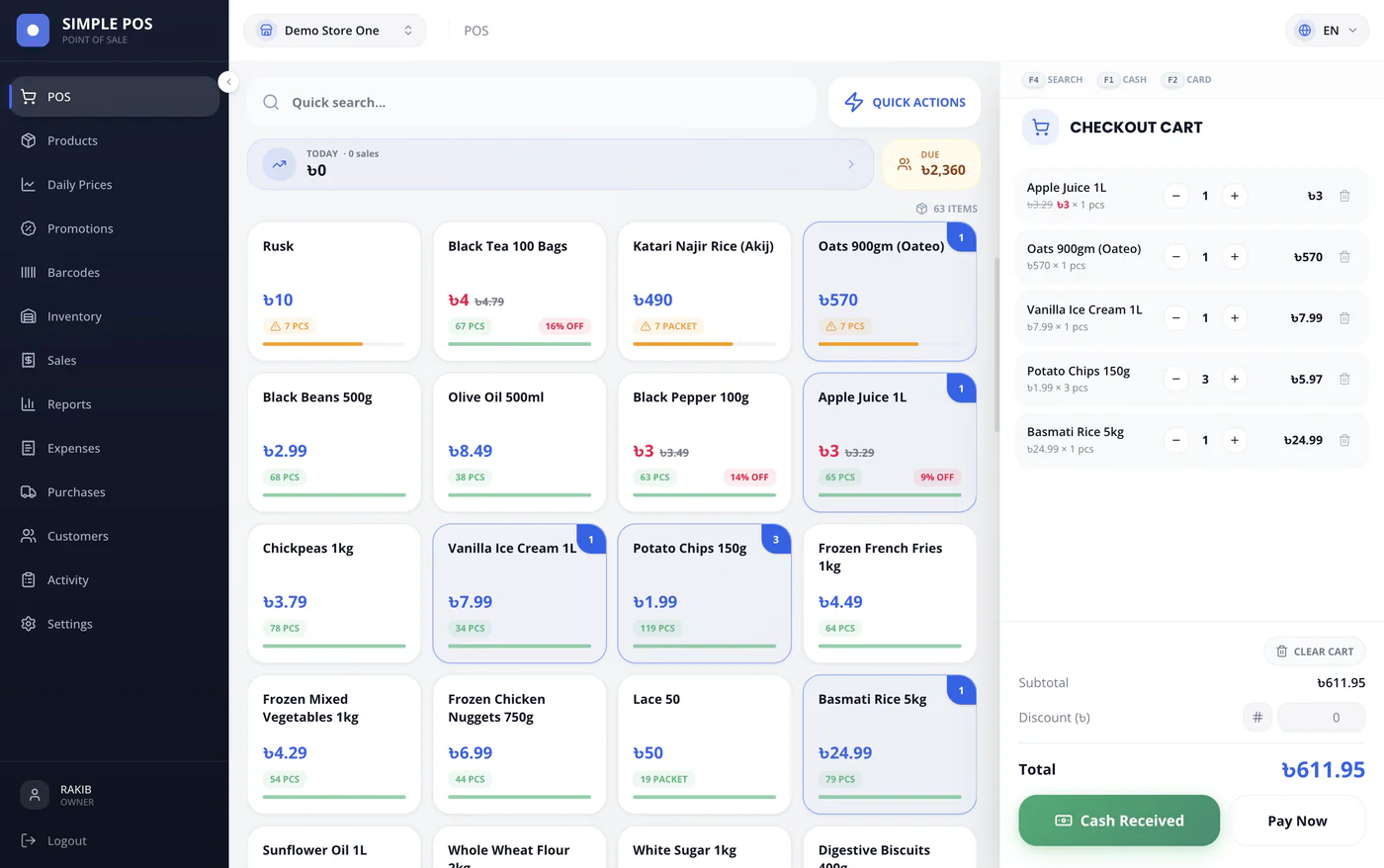
Task: Expand today's sales summary chevron
Action: pyautogui.click(x=851, y=164)
